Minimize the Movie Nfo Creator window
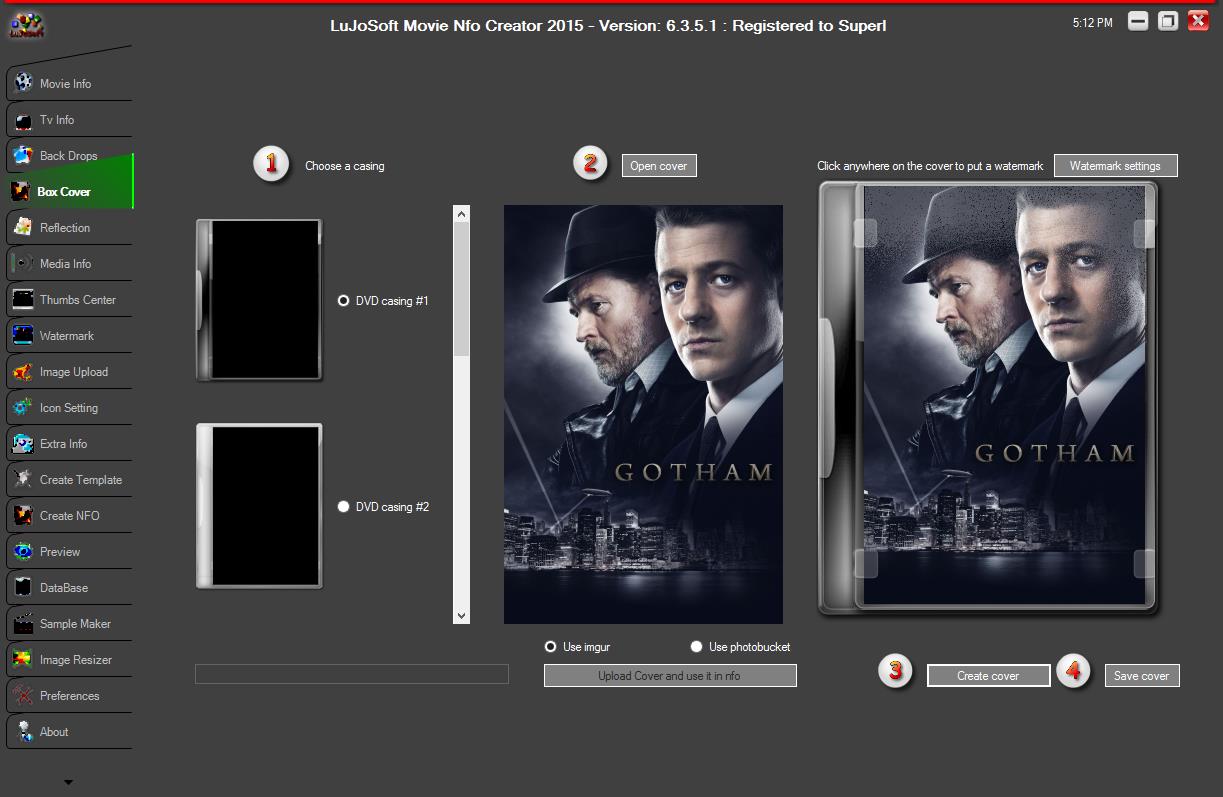Viewport: 1223px width, 797px height. pos(1138,21)
